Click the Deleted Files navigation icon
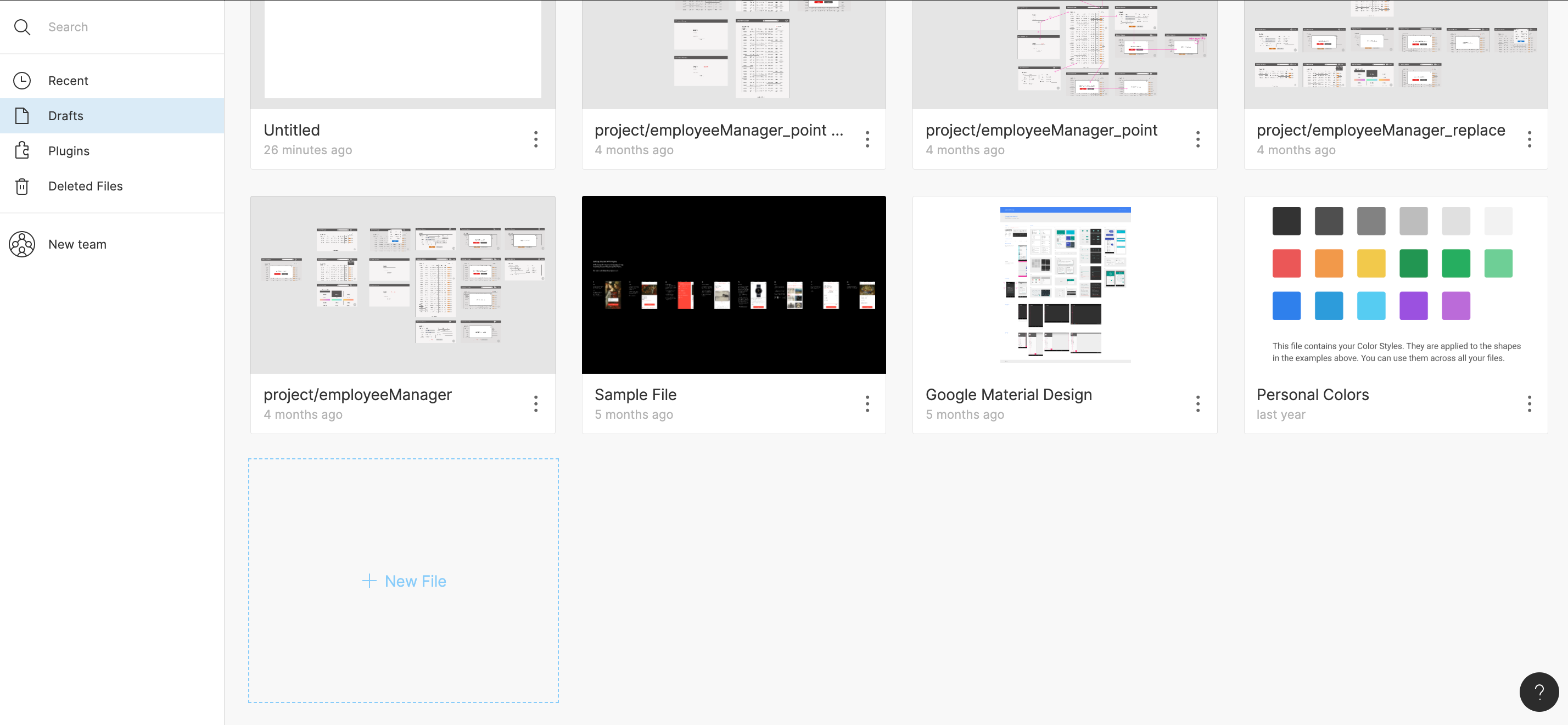Viewport: 1568px width, 725px height. coord(22,186)
